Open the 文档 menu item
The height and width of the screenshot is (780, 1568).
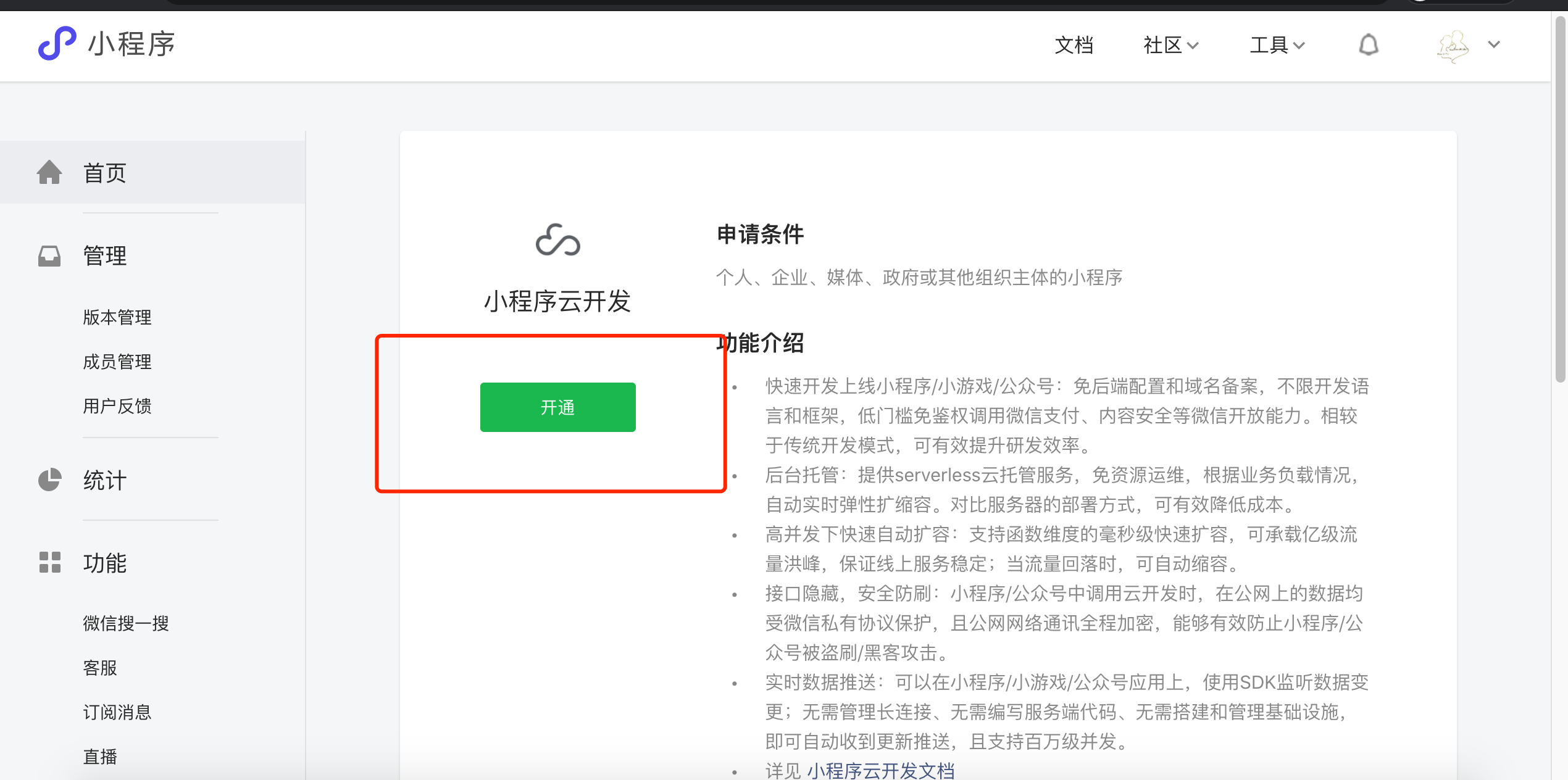tap(1074, 45)
